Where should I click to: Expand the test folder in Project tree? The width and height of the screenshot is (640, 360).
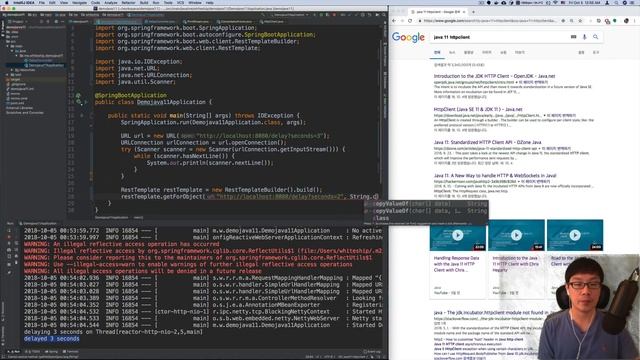8,75
